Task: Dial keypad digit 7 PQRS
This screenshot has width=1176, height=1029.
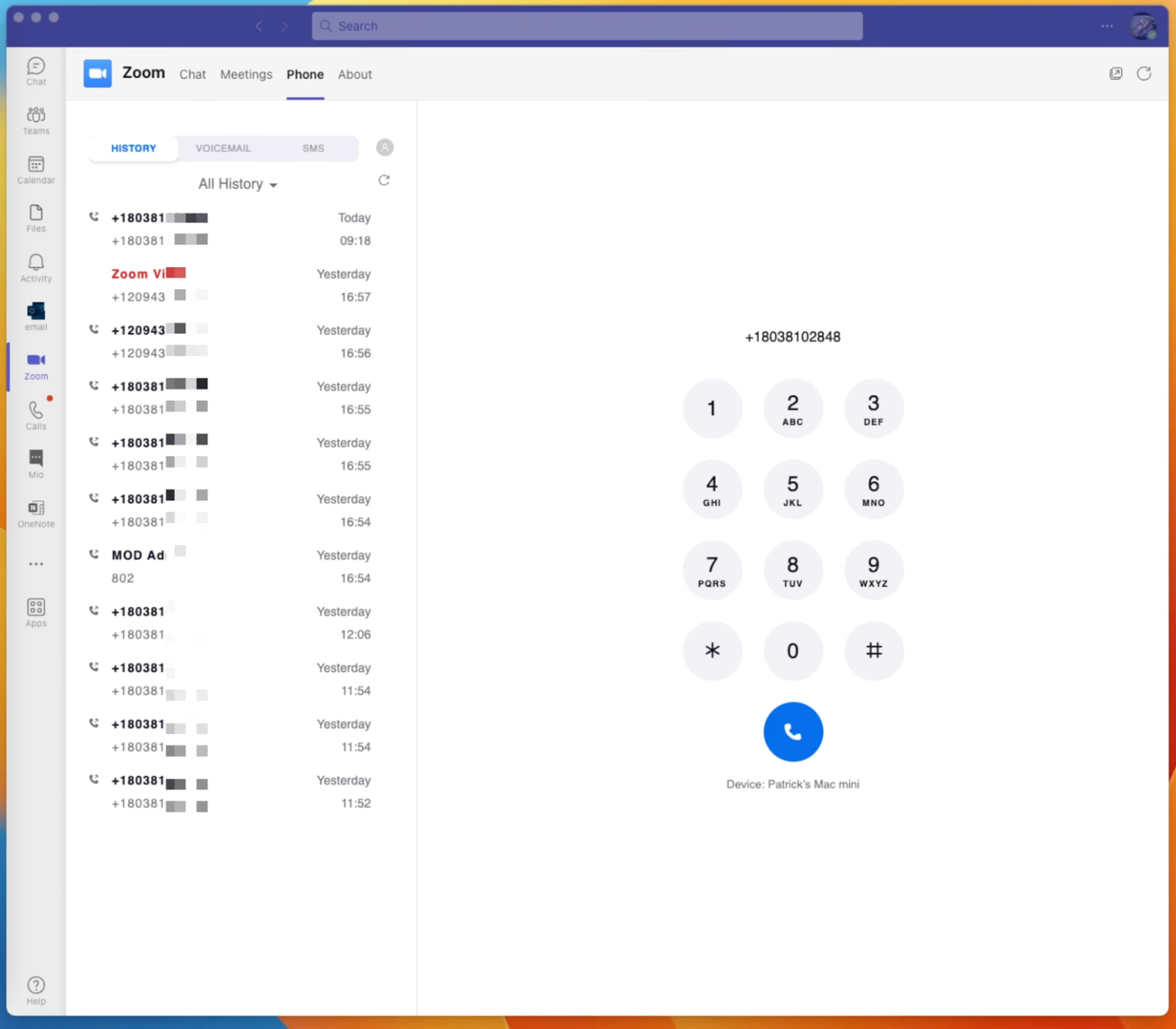Action: [x=712, y=570]
